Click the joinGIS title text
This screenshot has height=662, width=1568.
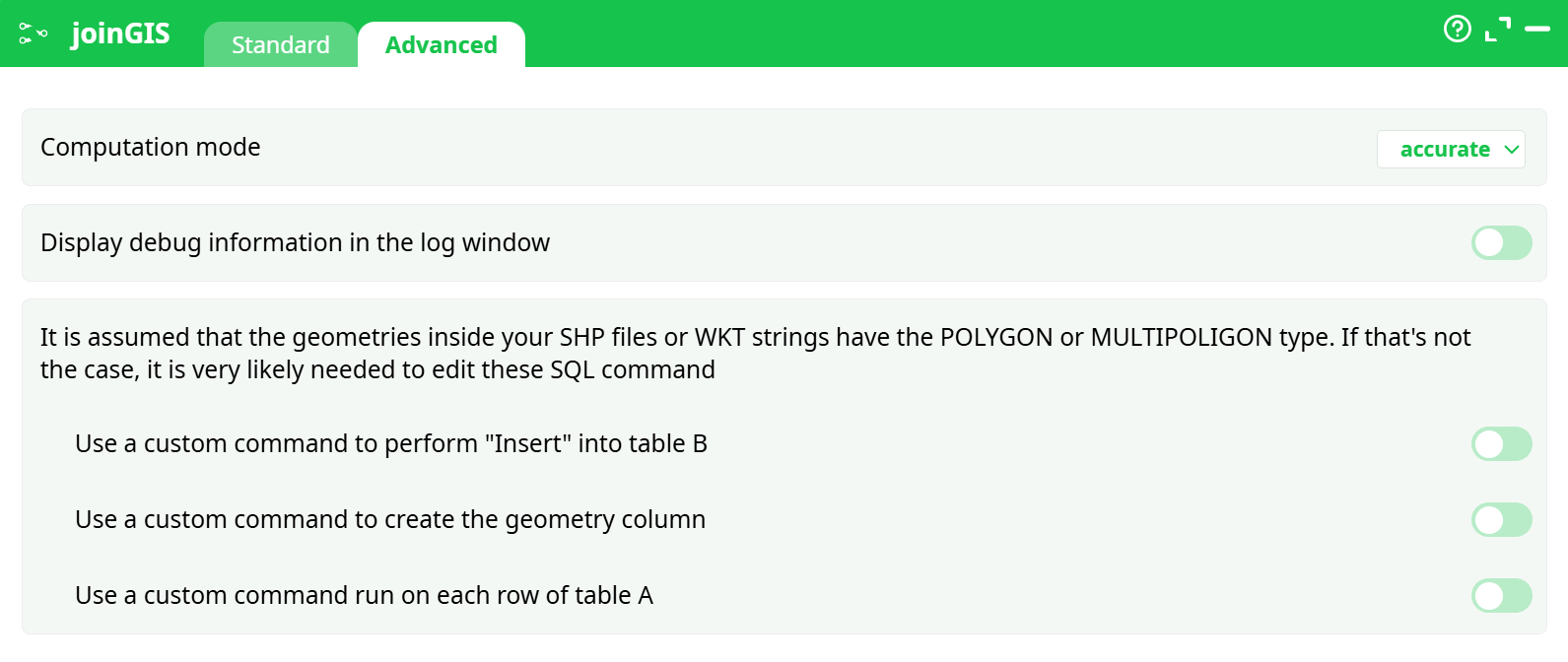point(120,33)
